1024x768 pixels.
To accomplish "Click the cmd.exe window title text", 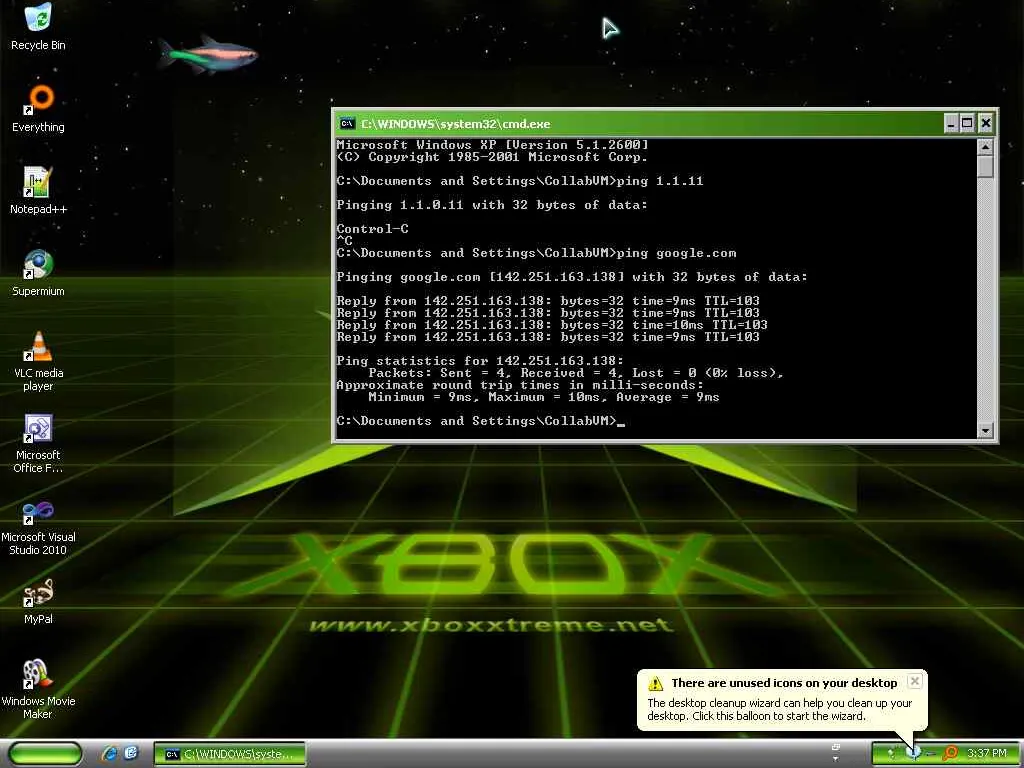I will pos(455,124).
